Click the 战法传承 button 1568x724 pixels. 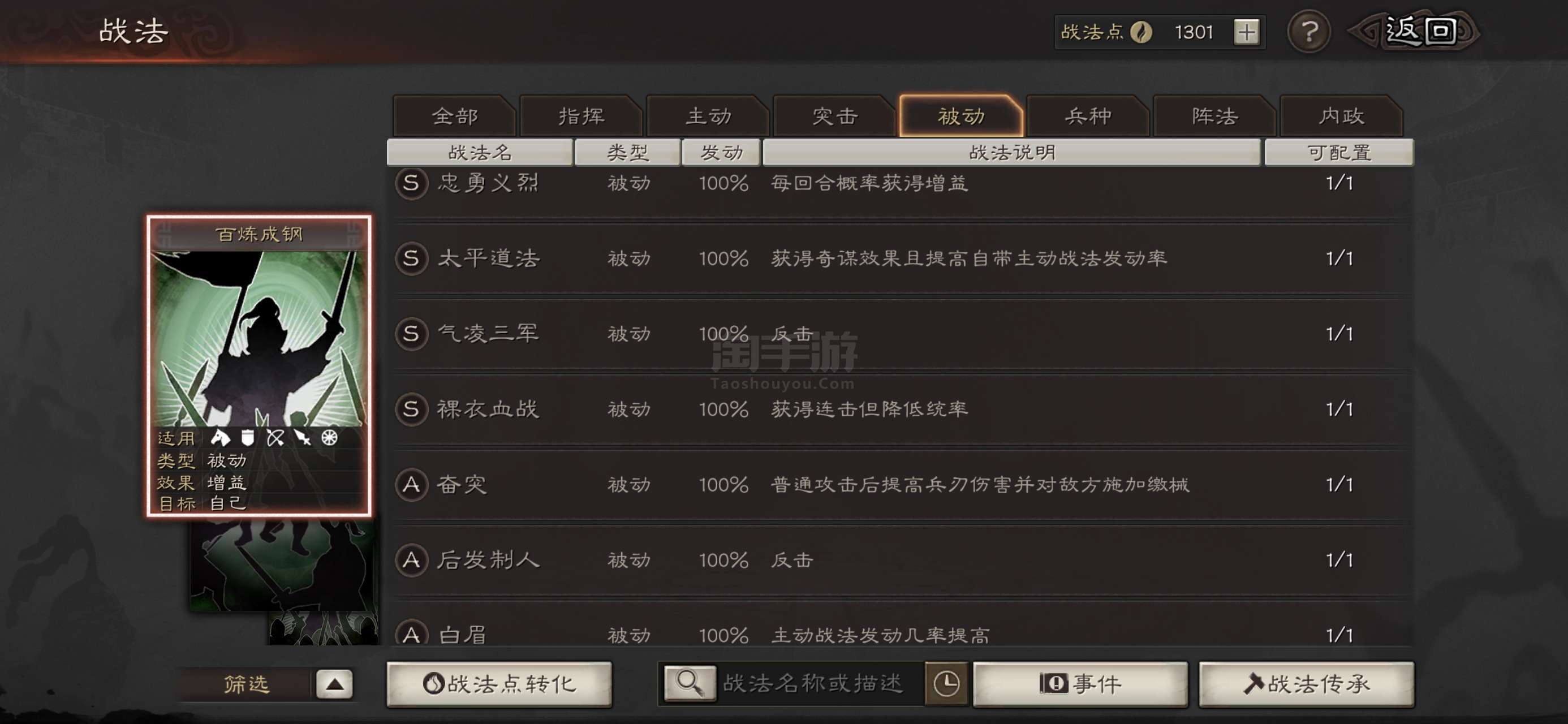click(1306, 684)
